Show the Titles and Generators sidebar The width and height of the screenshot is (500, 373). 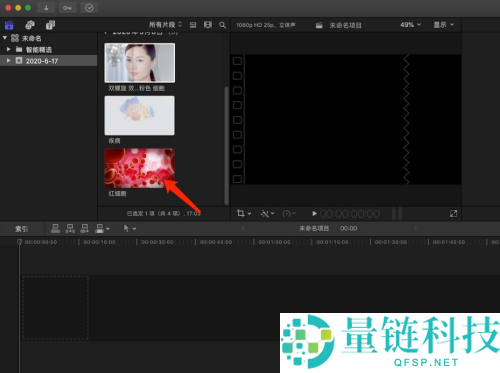click(50, 25)
